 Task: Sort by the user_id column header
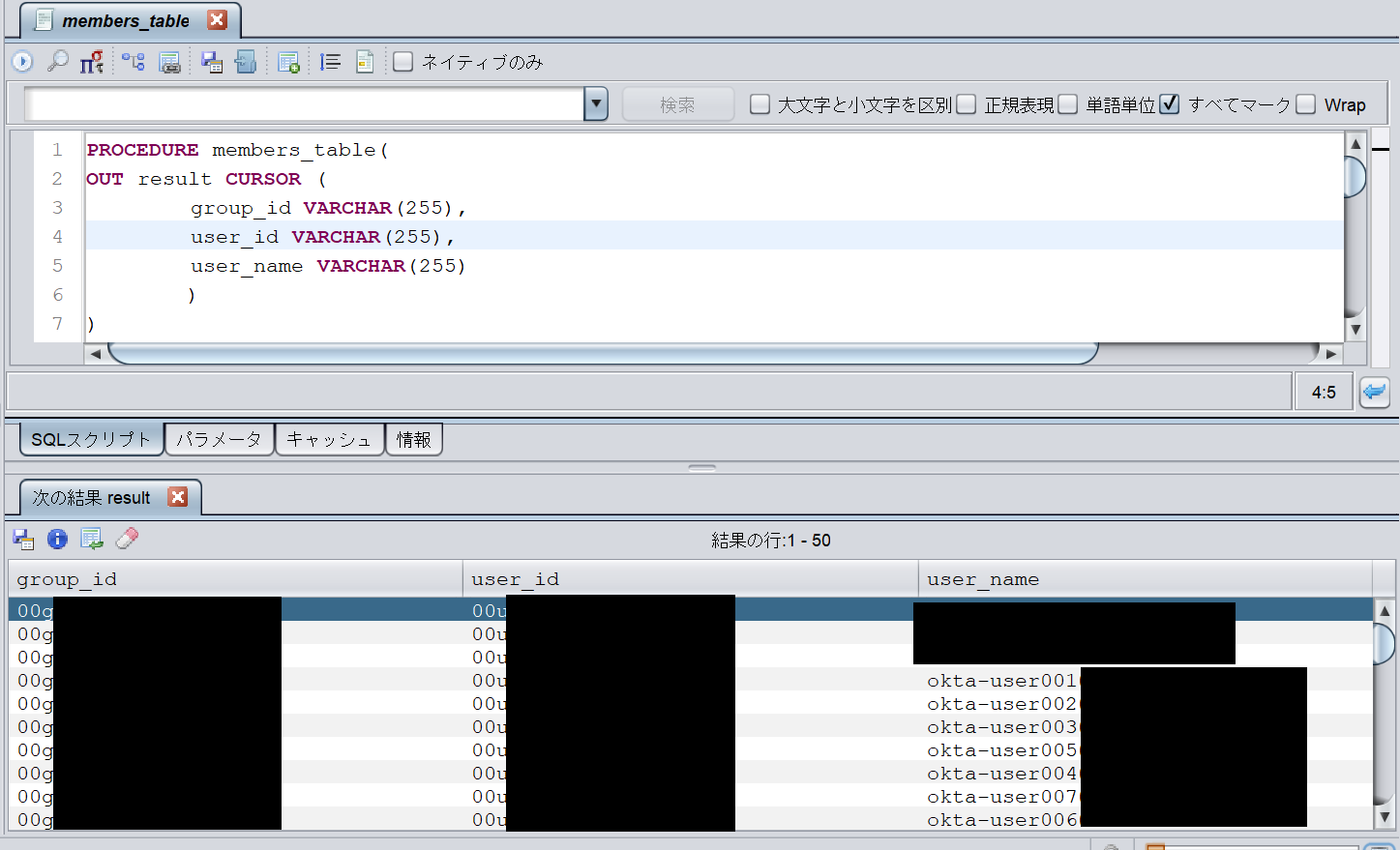point(690,579)
